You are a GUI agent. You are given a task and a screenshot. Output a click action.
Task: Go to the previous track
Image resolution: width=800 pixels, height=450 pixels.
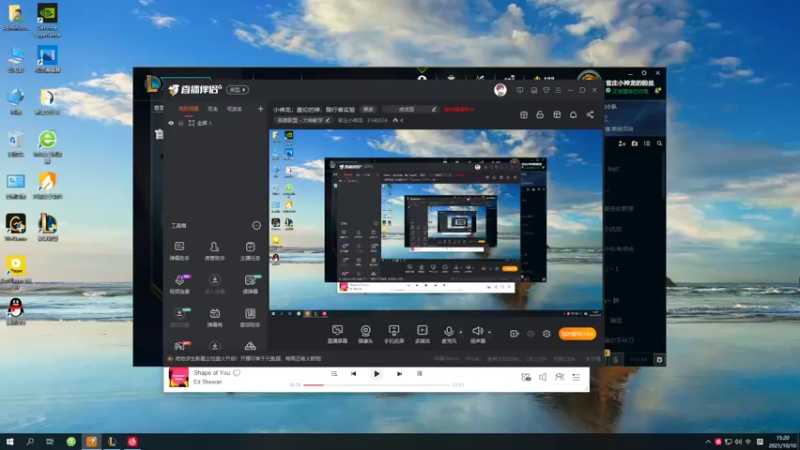click(x=354, y=373)
